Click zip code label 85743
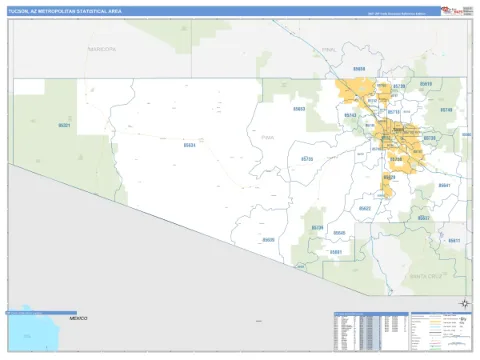 [350, 115]
